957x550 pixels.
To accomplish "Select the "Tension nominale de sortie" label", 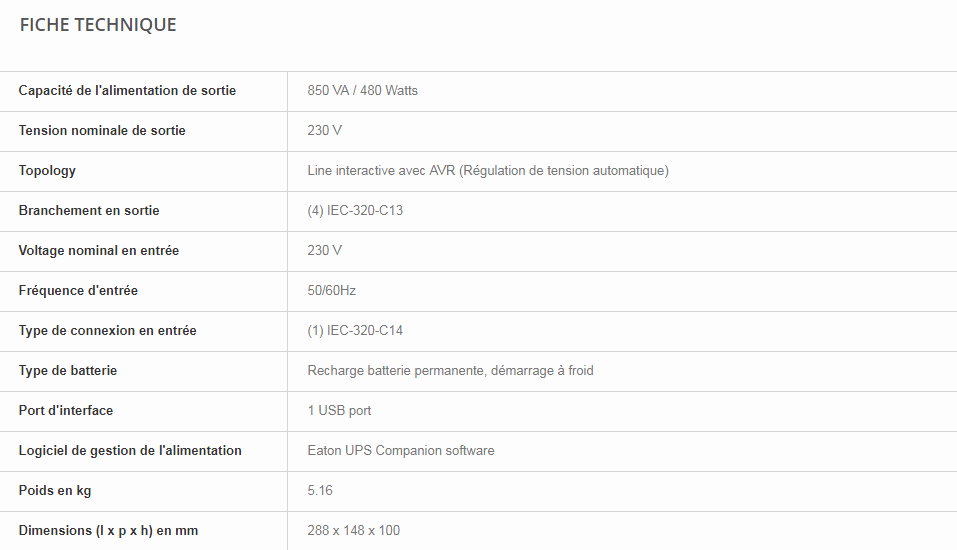I will pyautogui.click(x=102, y=131).
